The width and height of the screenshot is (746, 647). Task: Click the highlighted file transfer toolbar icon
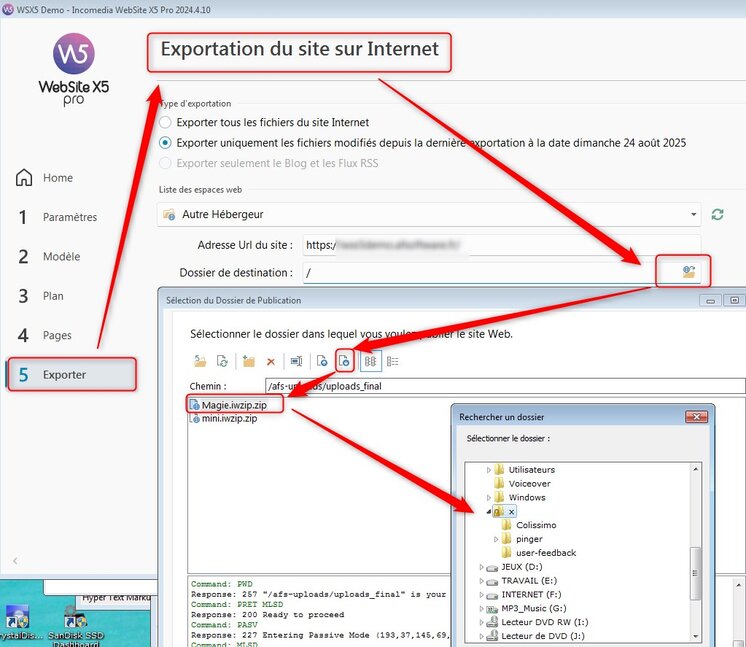(x=345, y=360)
